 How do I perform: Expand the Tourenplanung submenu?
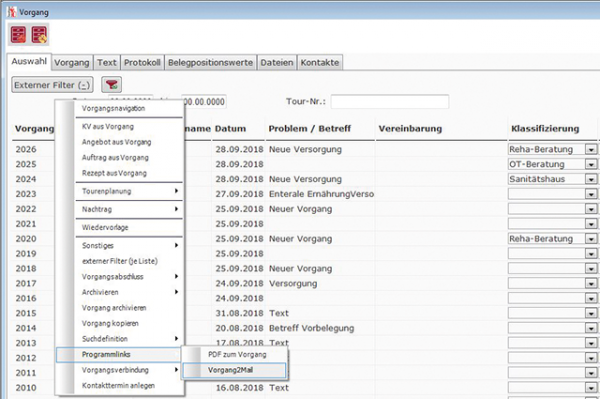pyautogui.click(x=129, y=191)
